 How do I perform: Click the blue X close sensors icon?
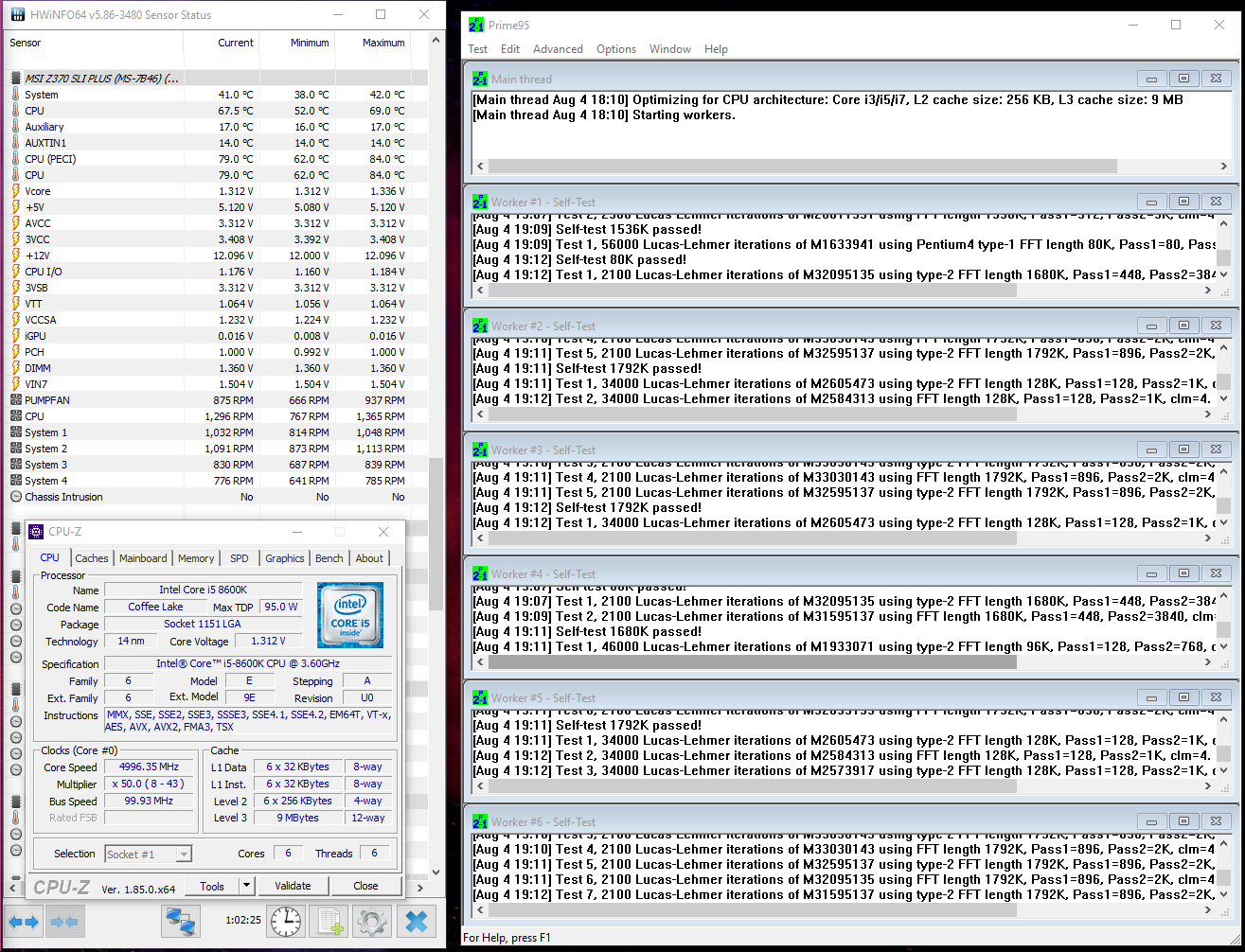[x=416, y=921]
